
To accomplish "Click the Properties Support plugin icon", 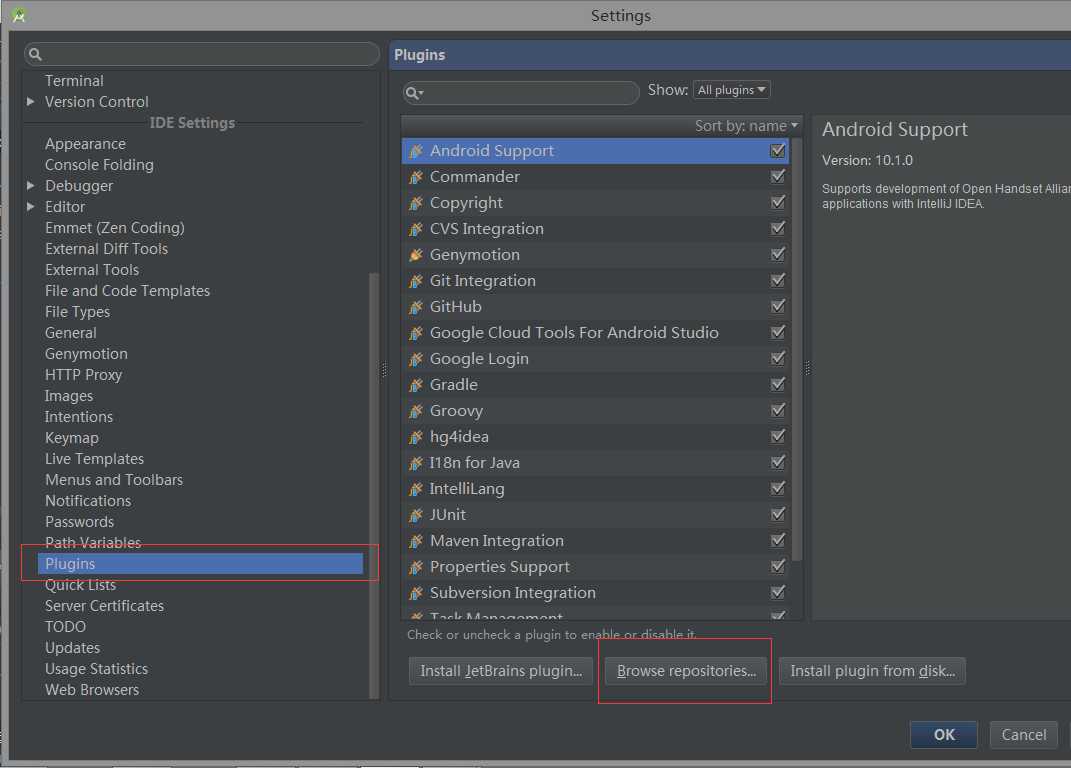I will click(416, 566).
